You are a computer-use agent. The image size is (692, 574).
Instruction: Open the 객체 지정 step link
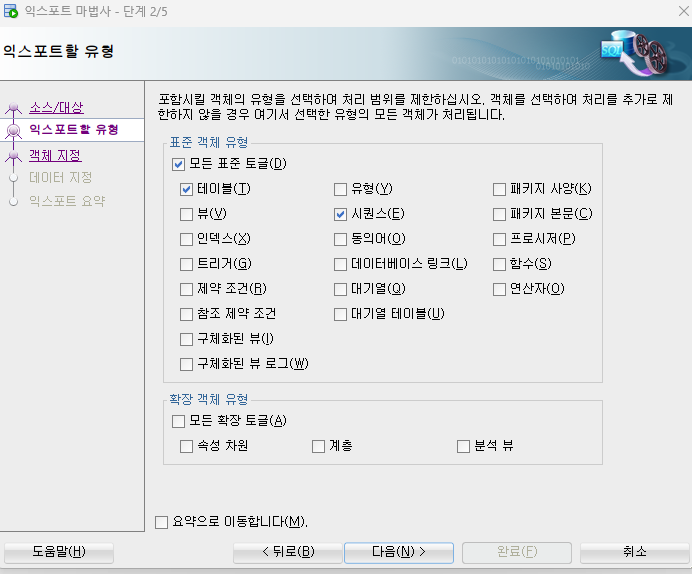(55, 155)
